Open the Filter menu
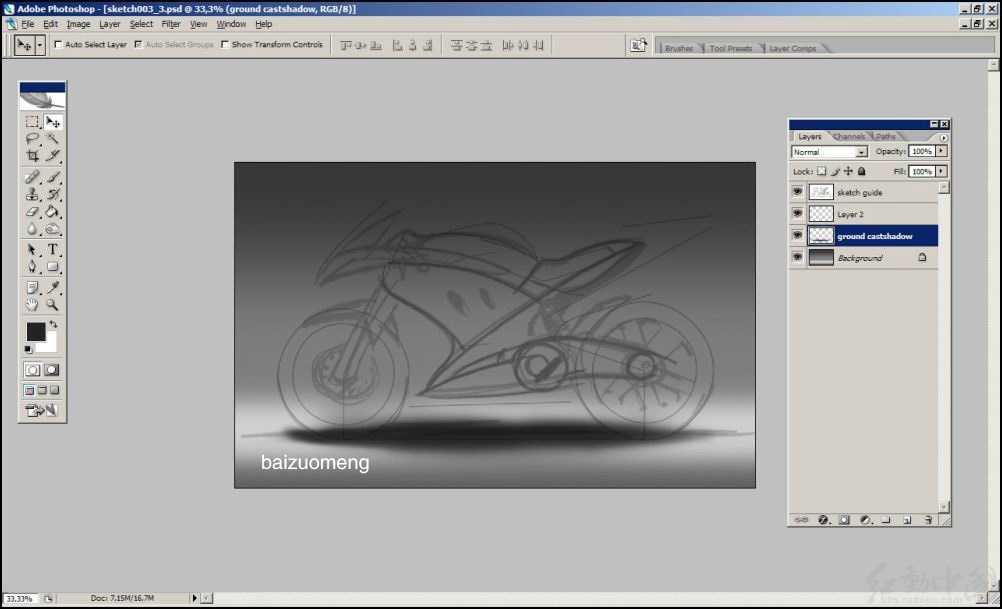1002x609 pixels. click(x=171, y=24)
